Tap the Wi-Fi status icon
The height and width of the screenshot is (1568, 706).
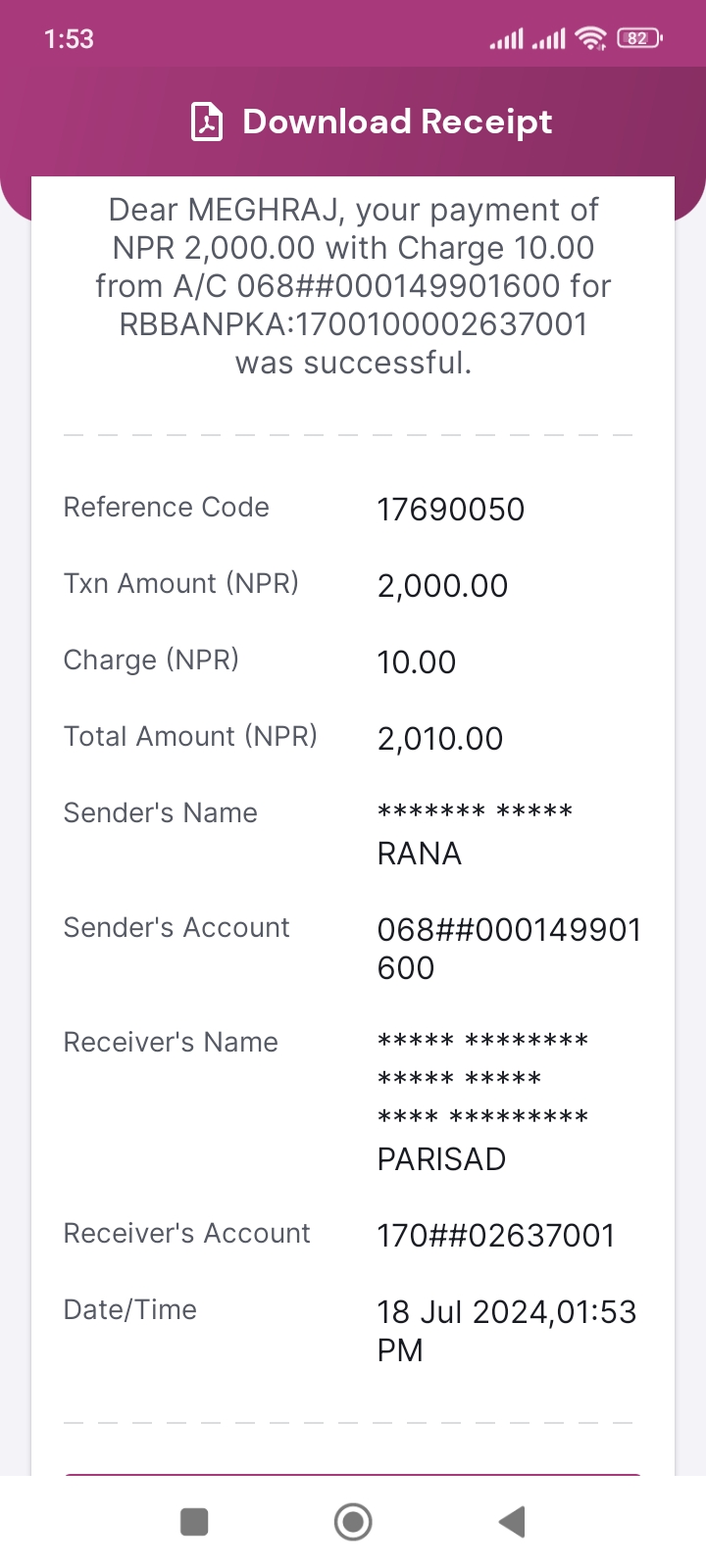[x=592, y=38]
